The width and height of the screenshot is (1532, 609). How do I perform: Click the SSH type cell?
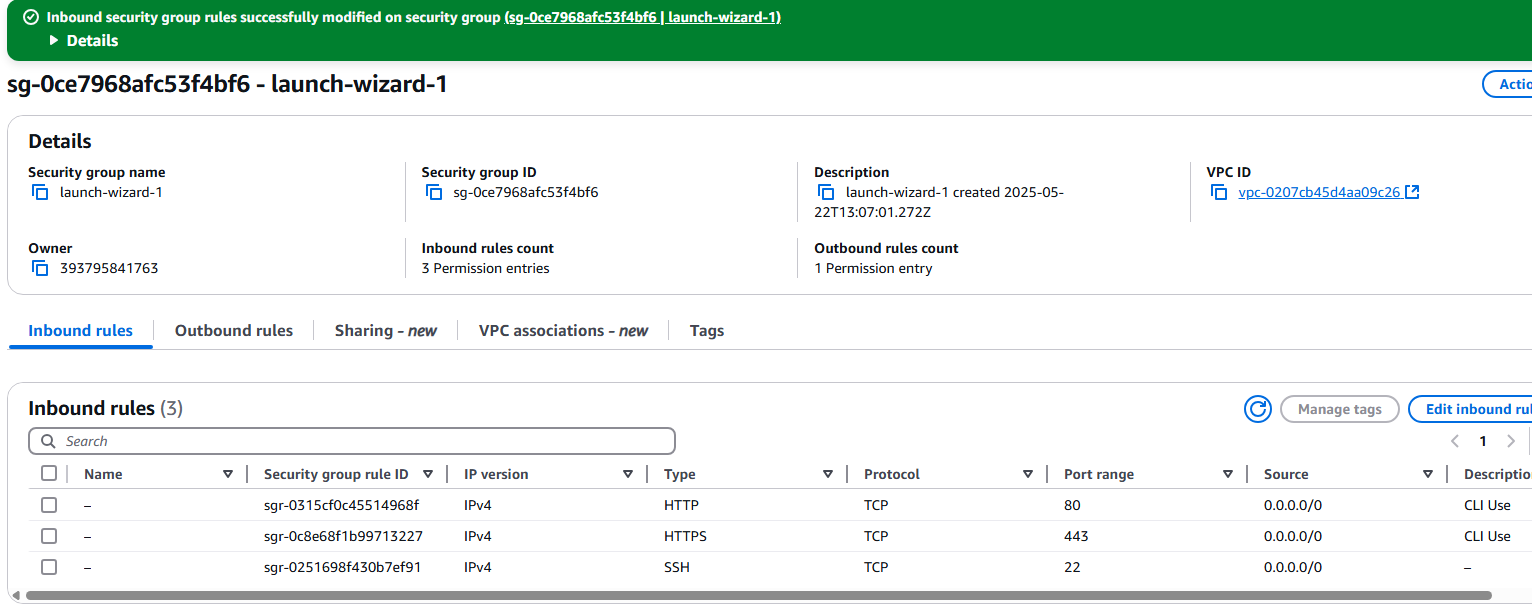point(677,567)
